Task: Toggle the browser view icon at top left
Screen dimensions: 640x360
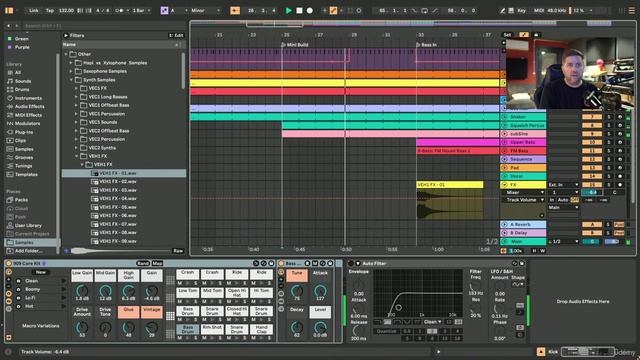Action: click(9, 11)
